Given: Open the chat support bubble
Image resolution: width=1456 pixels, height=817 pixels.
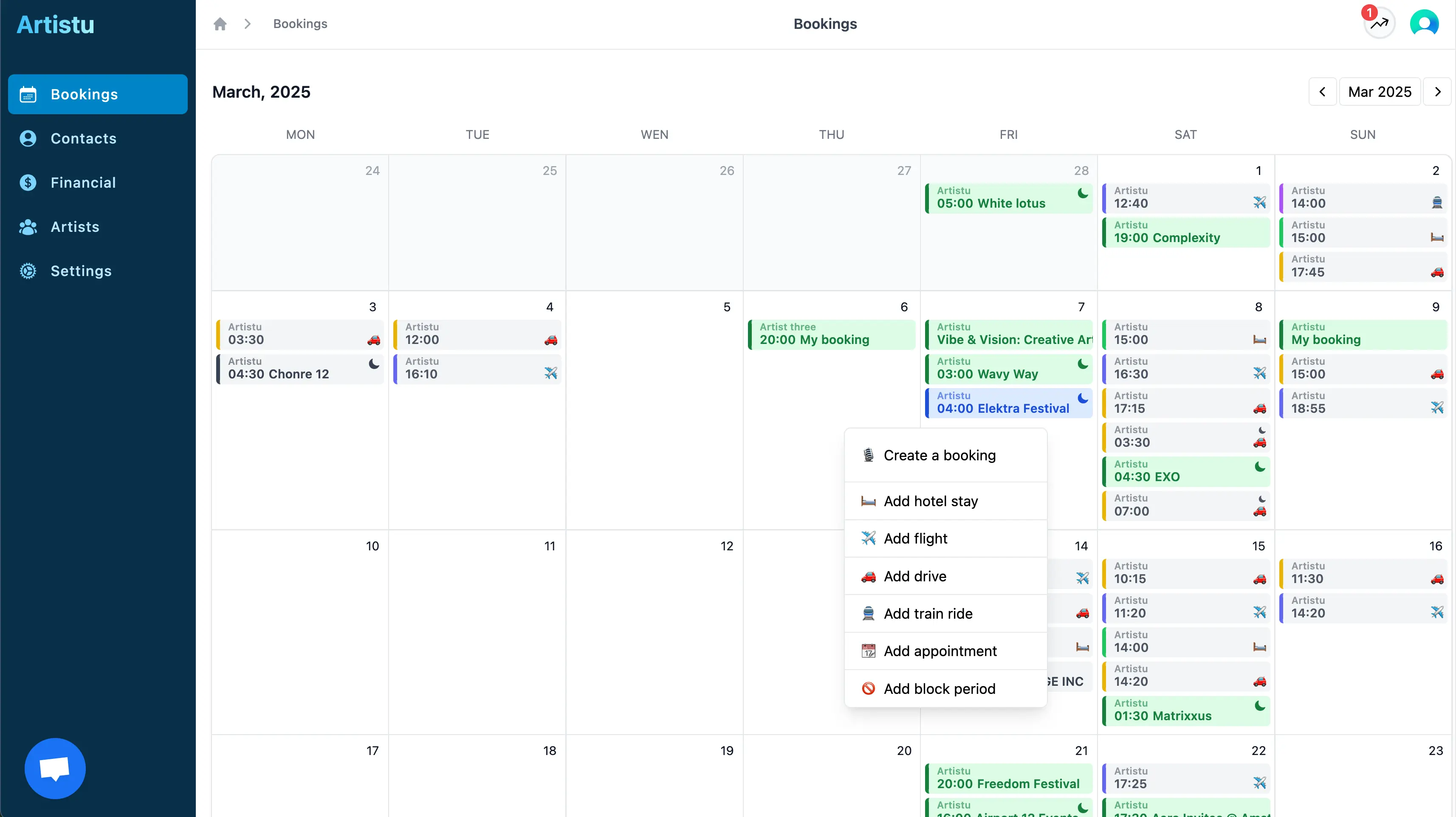Looking at the screenshot, I should 55,768.
